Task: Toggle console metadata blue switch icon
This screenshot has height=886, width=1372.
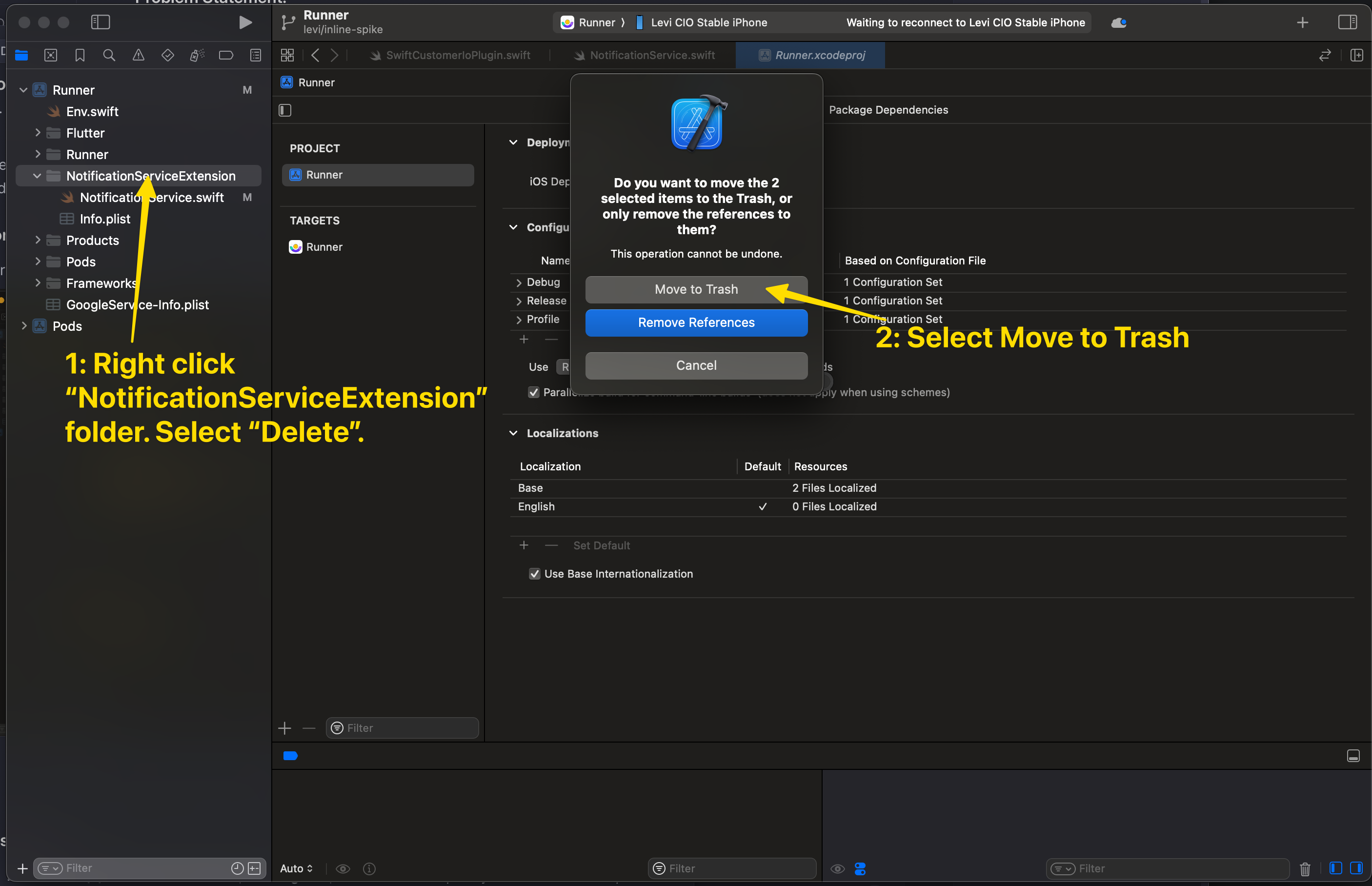Action: pyautogui.click(x=860, y=869)
